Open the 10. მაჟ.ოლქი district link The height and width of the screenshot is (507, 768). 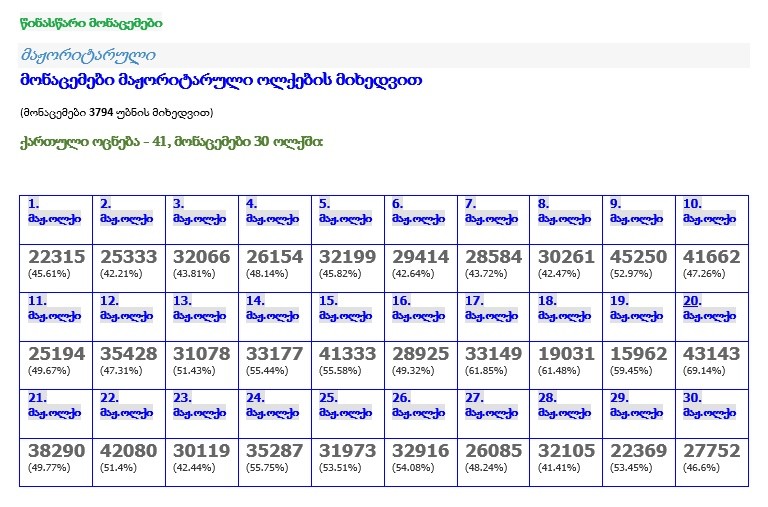pyautogui.click(x=709, y=211)
